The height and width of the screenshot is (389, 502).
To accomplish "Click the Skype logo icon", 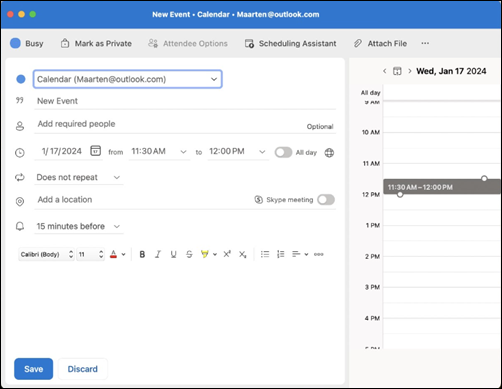I will point(259,199).
